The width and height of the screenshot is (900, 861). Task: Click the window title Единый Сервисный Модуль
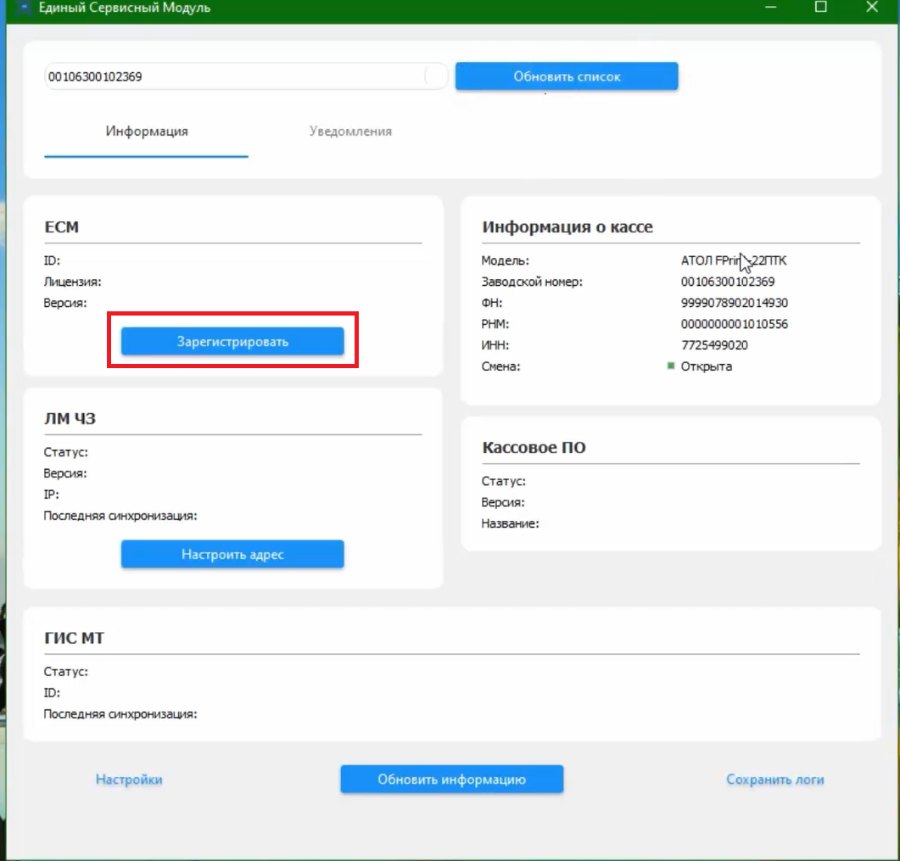coord(125,8)
